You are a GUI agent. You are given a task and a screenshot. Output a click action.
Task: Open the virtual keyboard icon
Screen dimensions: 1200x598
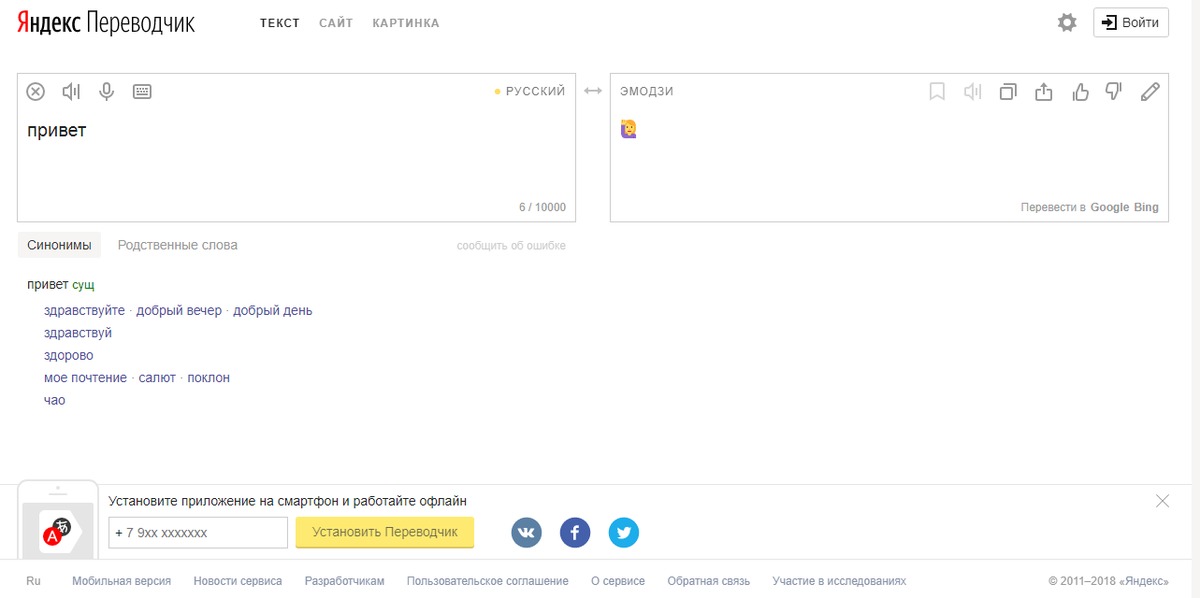pyautogui.click(x=142, y=92)
